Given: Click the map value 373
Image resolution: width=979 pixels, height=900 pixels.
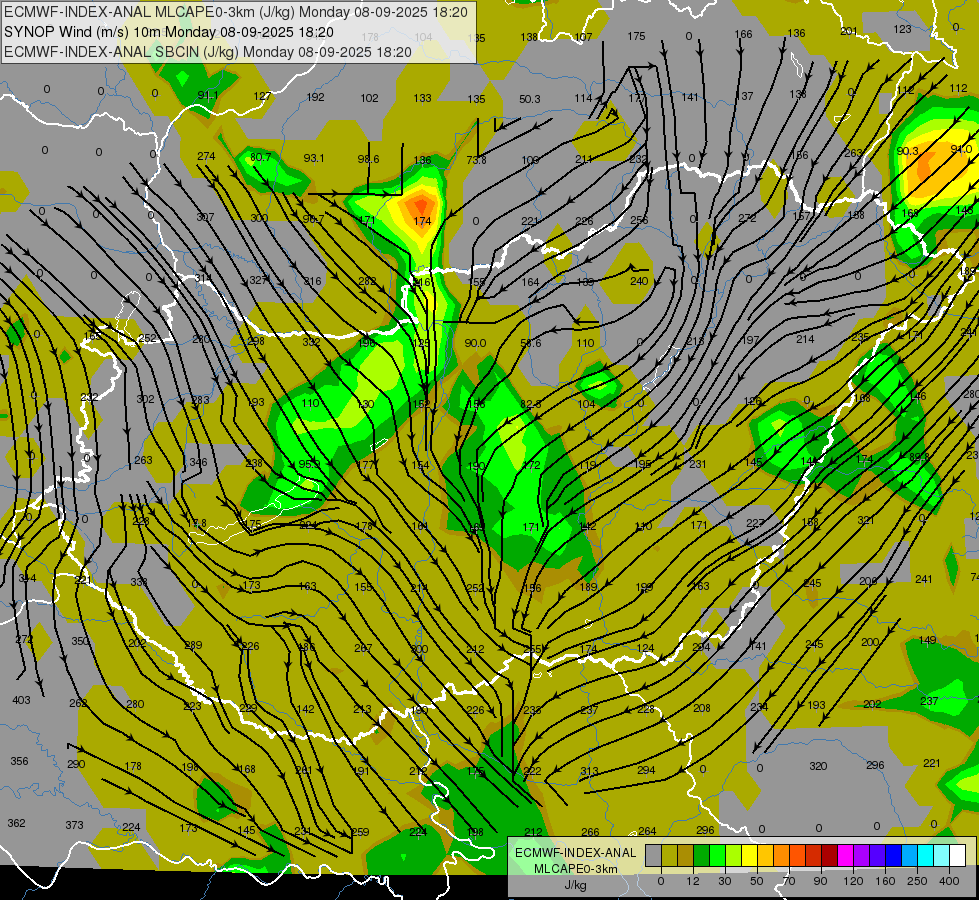Looking at the screenshot, I should 74,825.
